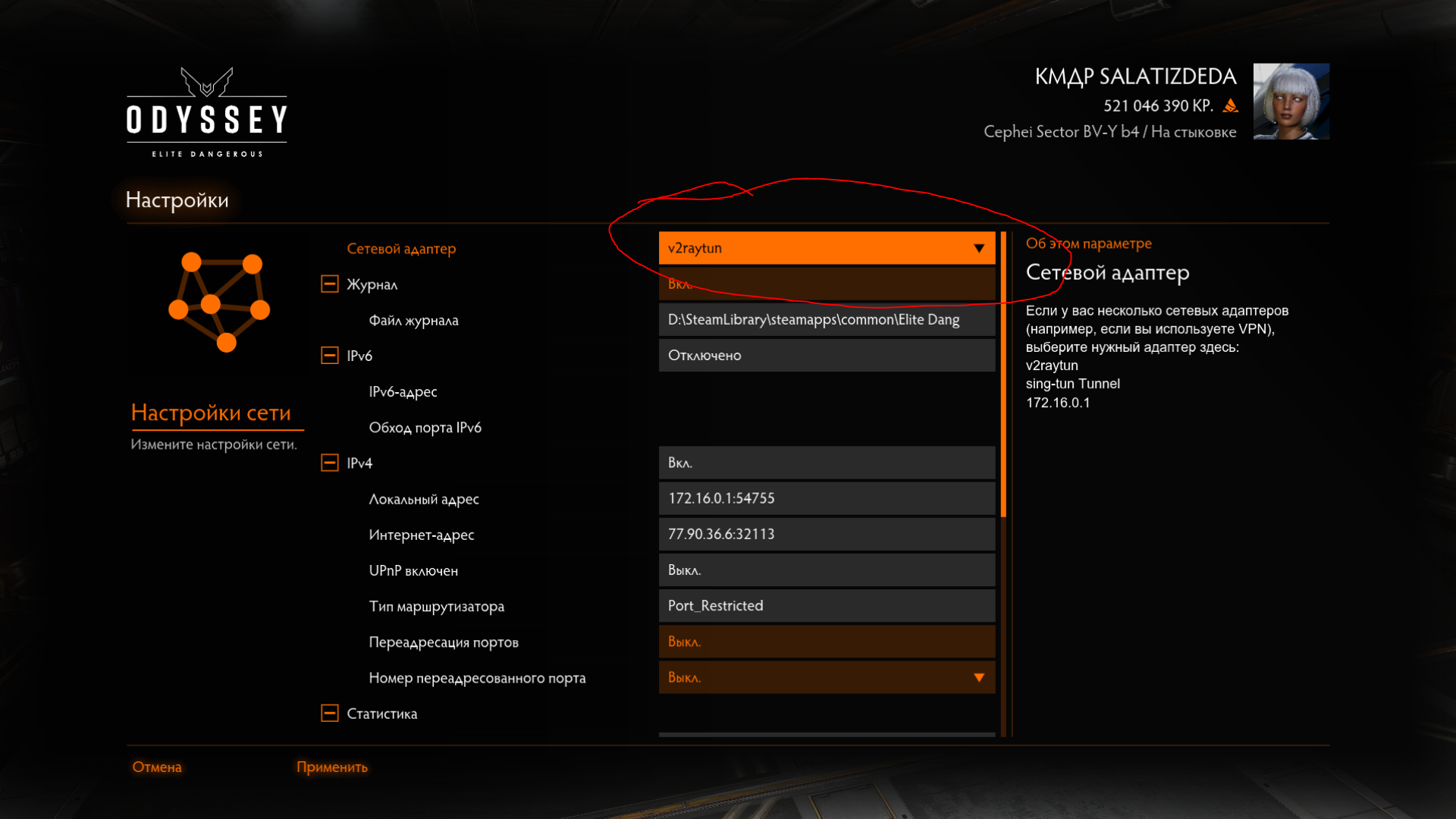
Task: Click the IPv6-адрес label
Action: (403, 391)
